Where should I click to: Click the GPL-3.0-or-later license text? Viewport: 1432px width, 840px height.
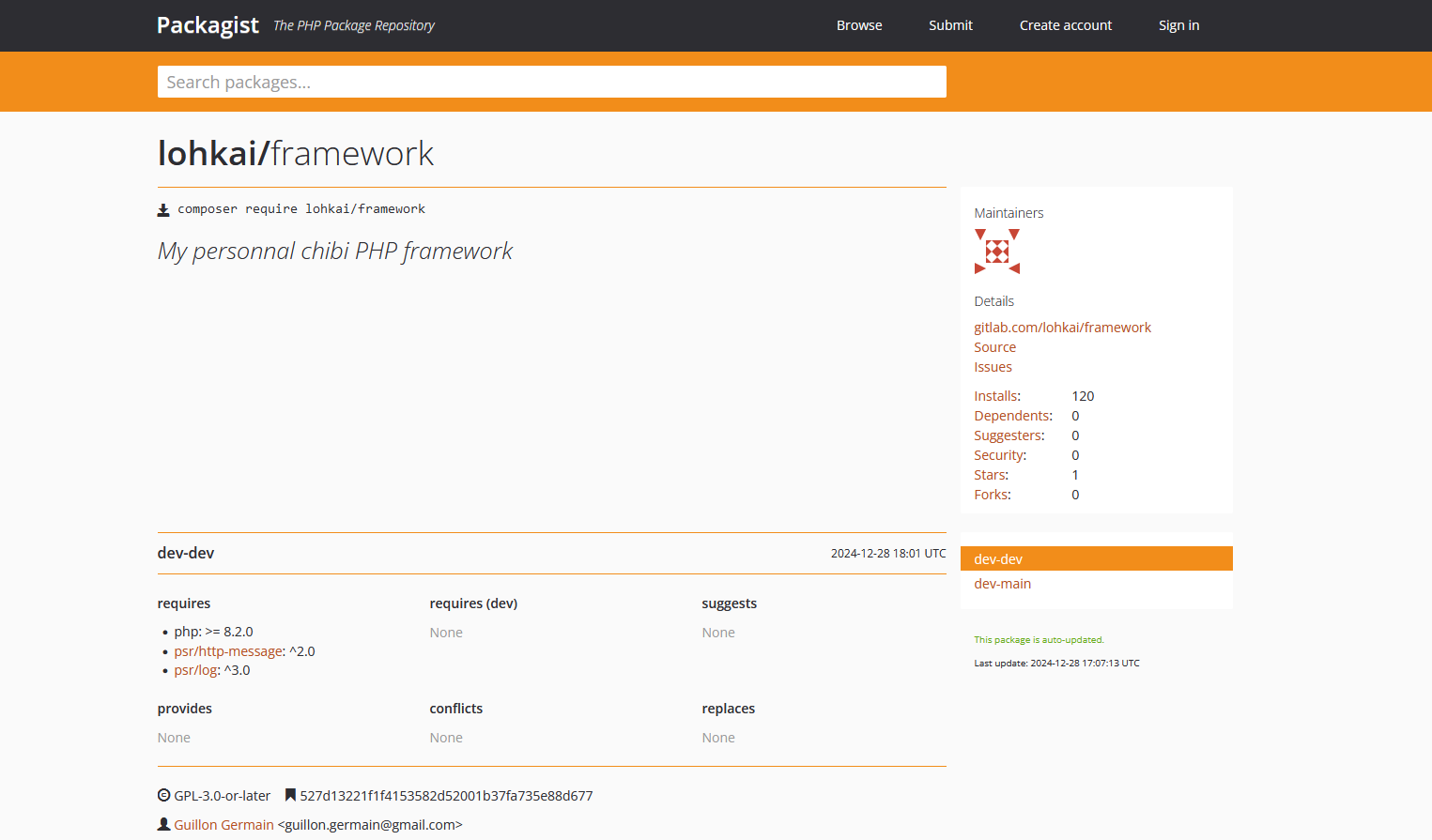tap(222, 796)
